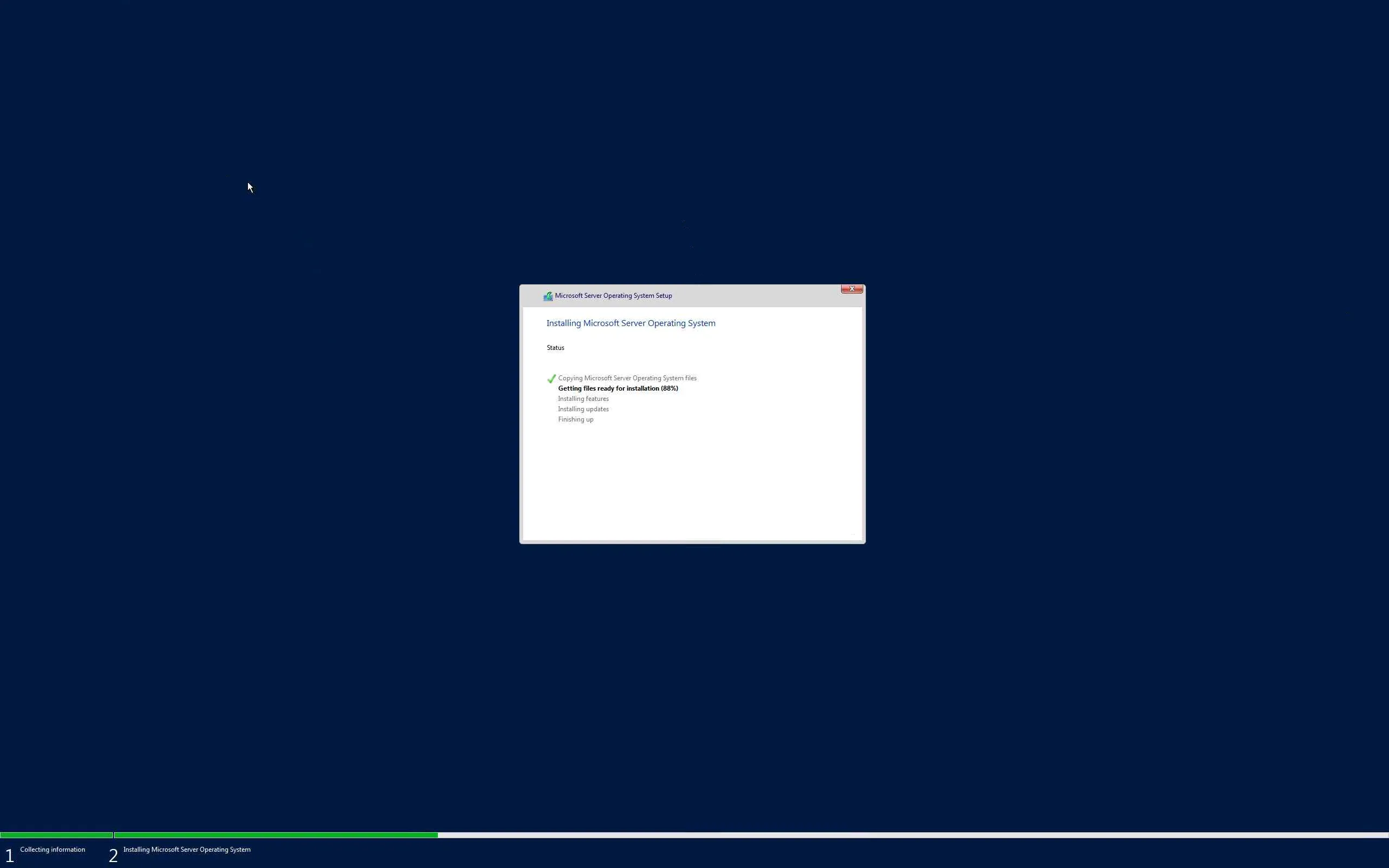Screen dimensions: 1389x868
Task: Click the step number 2 at bottom
Action: click(x=113, y=856)
